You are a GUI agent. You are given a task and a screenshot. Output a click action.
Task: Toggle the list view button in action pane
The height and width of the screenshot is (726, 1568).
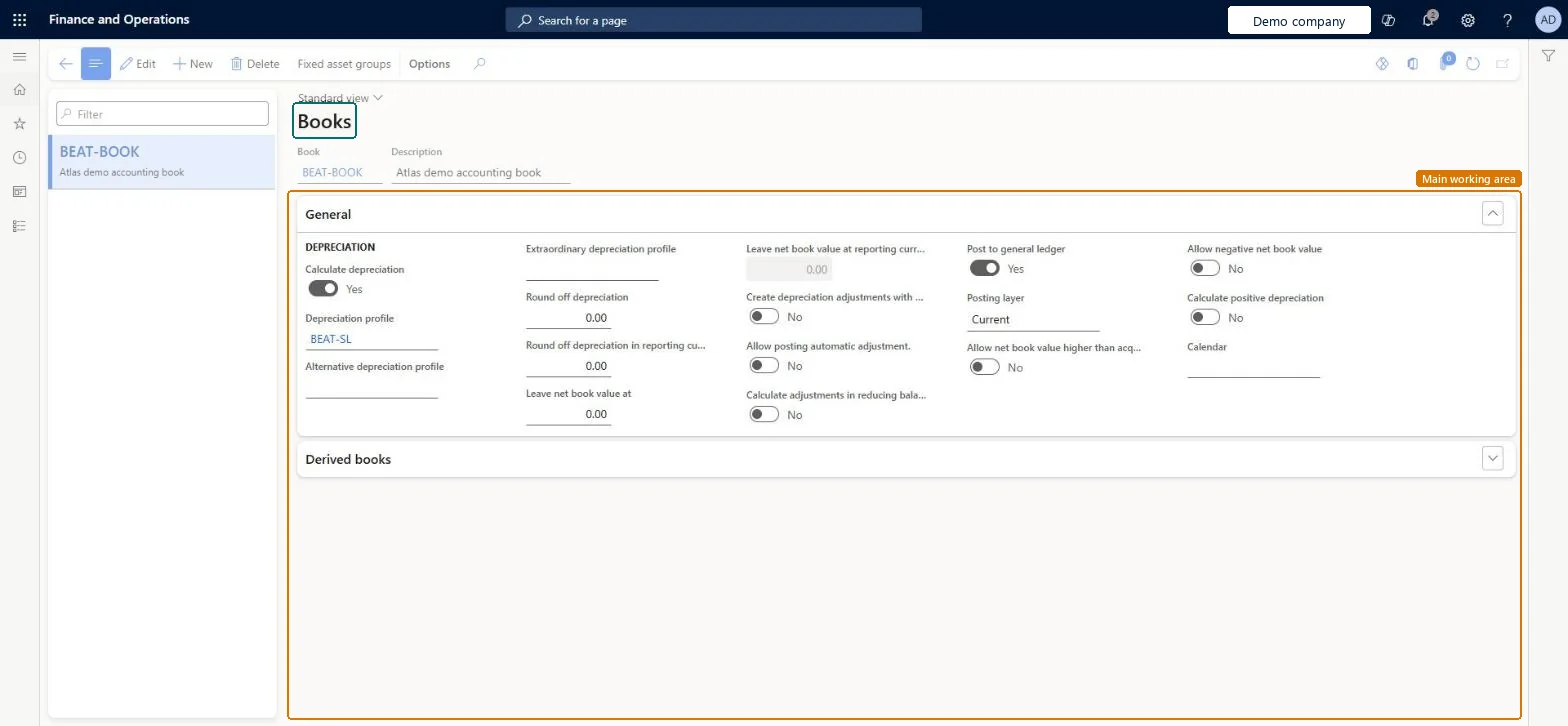(96, 64)
